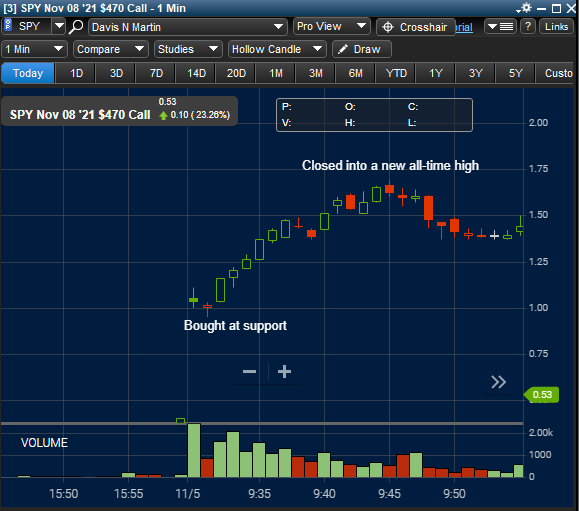Click the VOLUME pane label
The width and height of the screenshot is (579, 511).
[44, 443]
